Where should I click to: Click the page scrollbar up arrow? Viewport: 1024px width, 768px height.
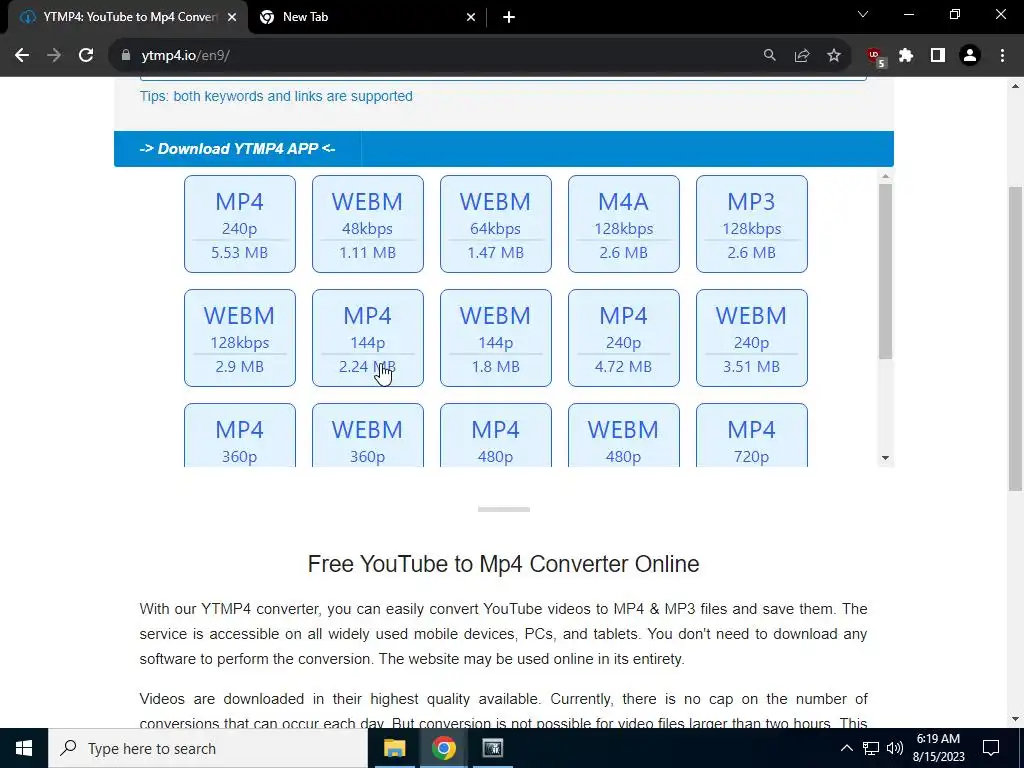click(x=1015, y=86)
